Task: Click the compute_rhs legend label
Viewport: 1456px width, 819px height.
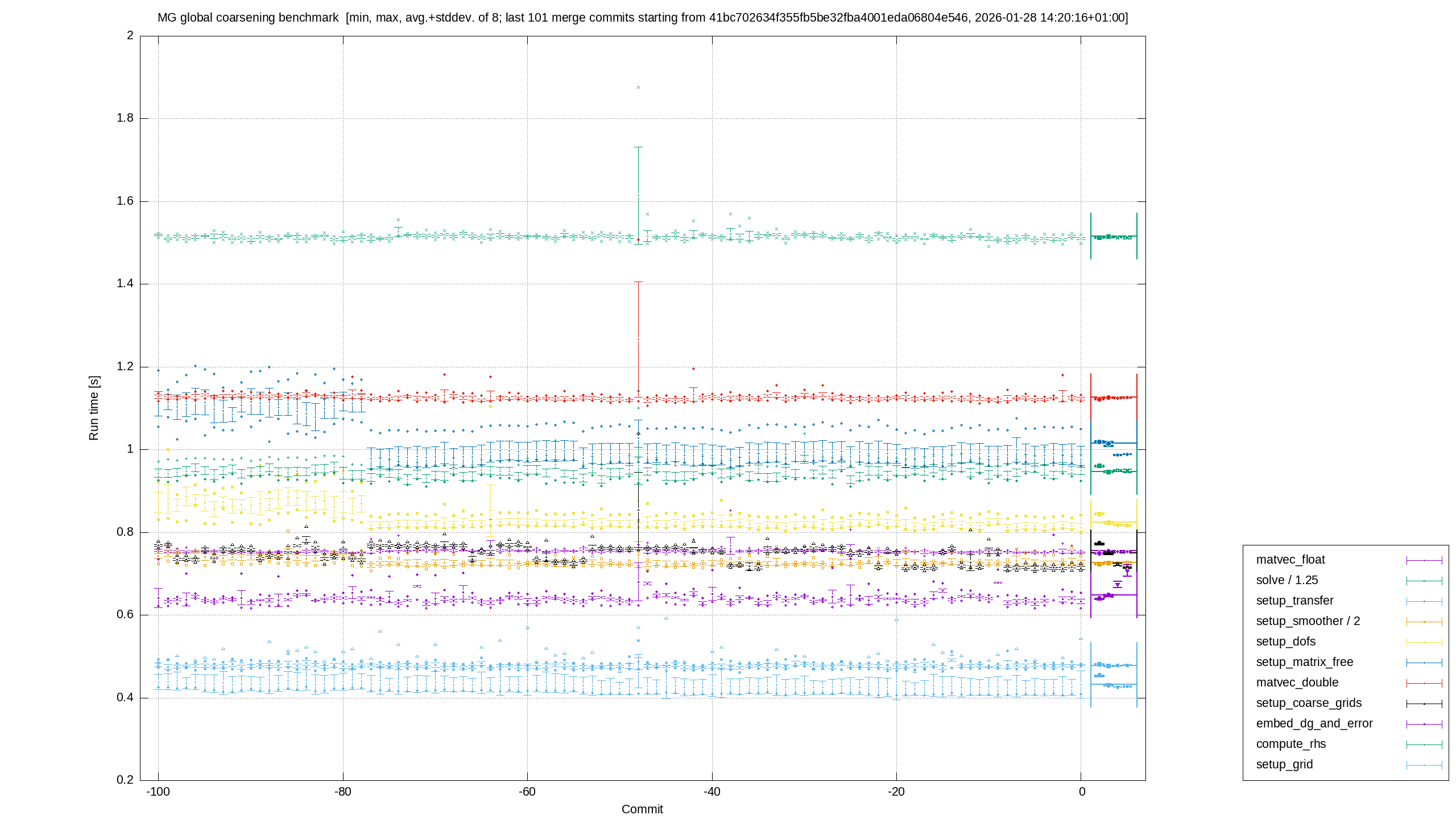Action: pos(1291,744)
